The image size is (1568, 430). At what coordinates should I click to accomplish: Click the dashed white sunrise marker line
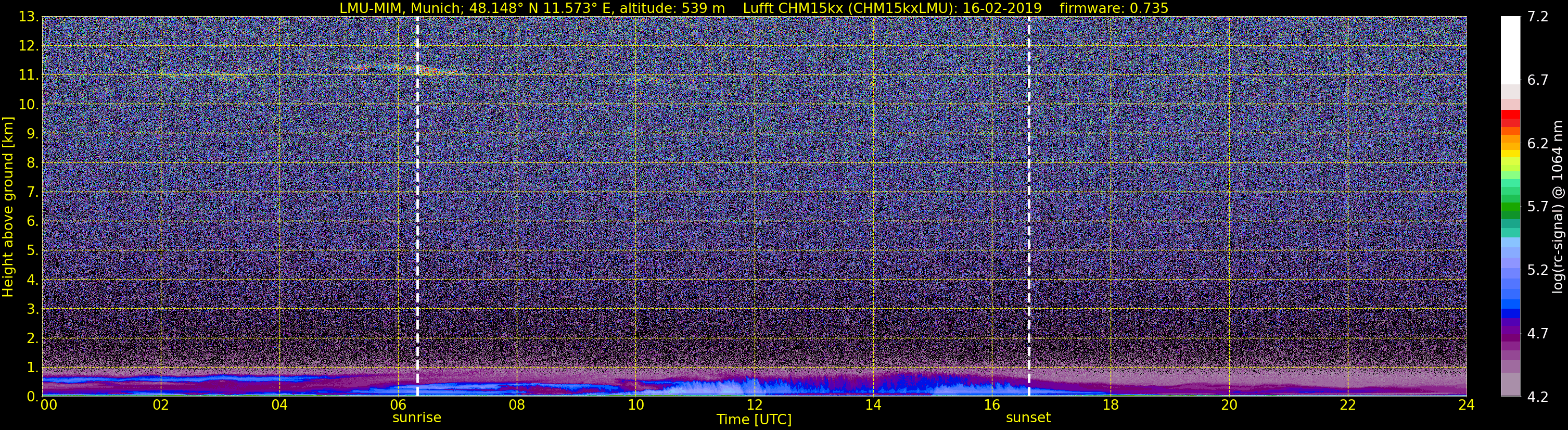pyautogui.click(x=417, y=207)
